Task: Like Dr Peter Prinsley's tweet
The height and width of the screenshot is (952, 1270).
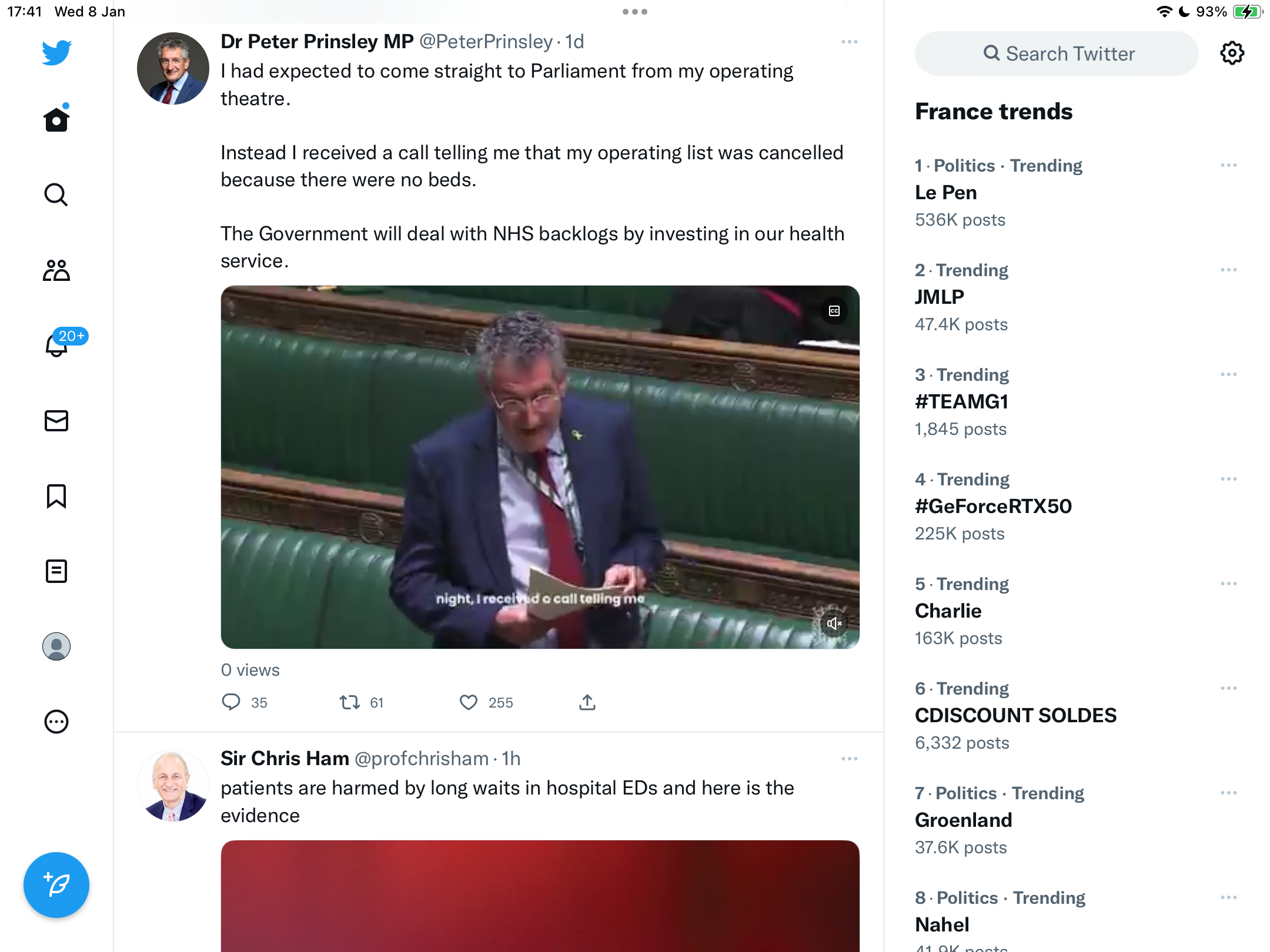Action: 469,702
